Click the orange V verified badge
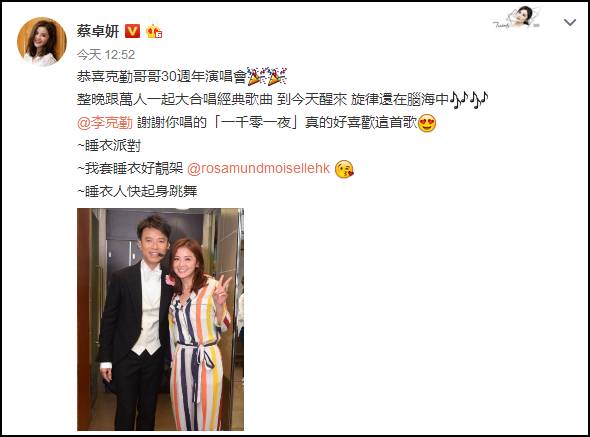Viewport: 590px width, 437px height. click(x=132, y=31)
